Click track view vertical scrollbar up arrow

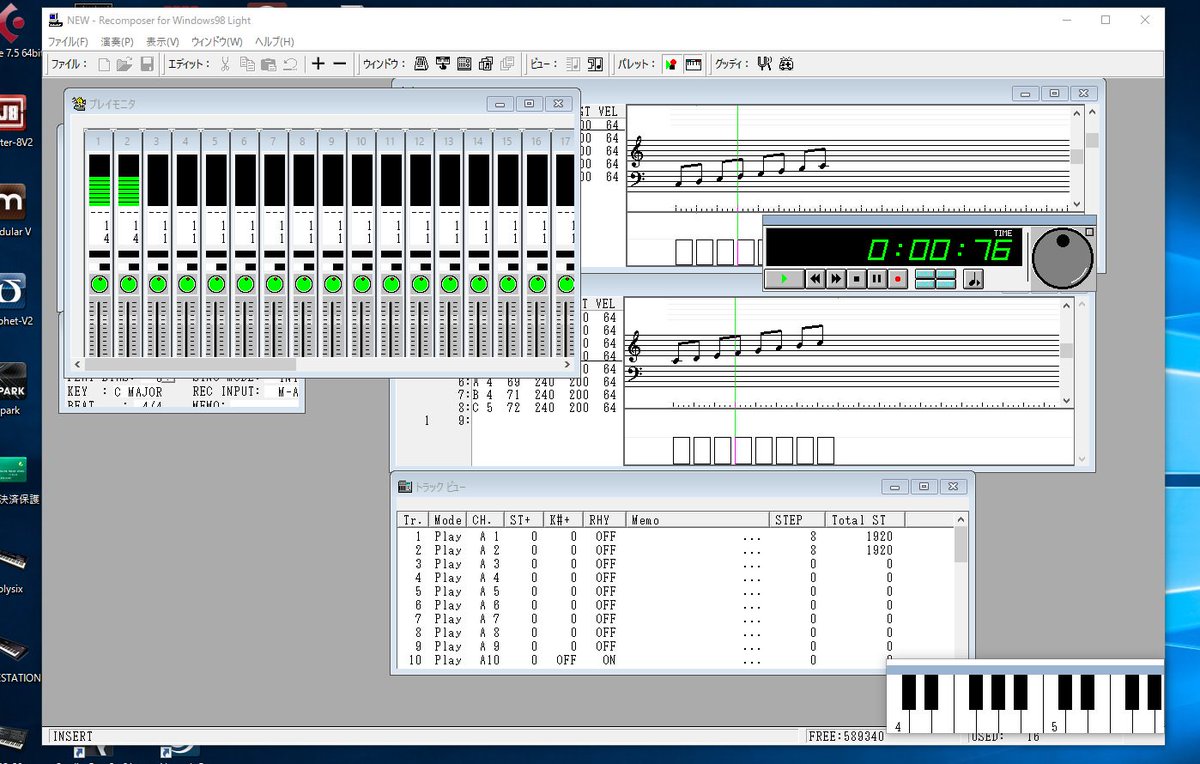(x=960, y=520)
